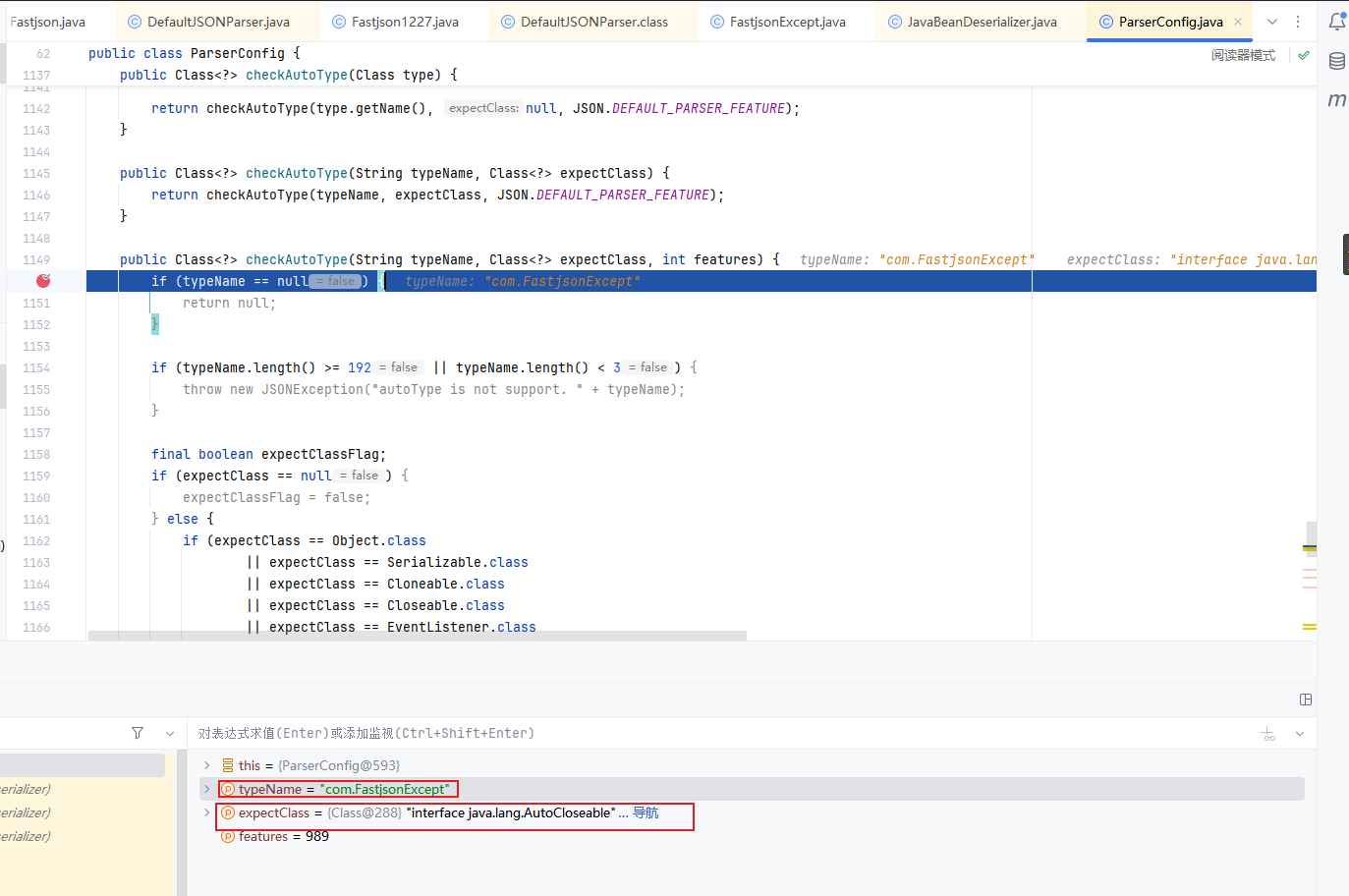This screenshot has height=896, width=1349.
Task: Select the features = 989 variable row
Action: (284, 836)
